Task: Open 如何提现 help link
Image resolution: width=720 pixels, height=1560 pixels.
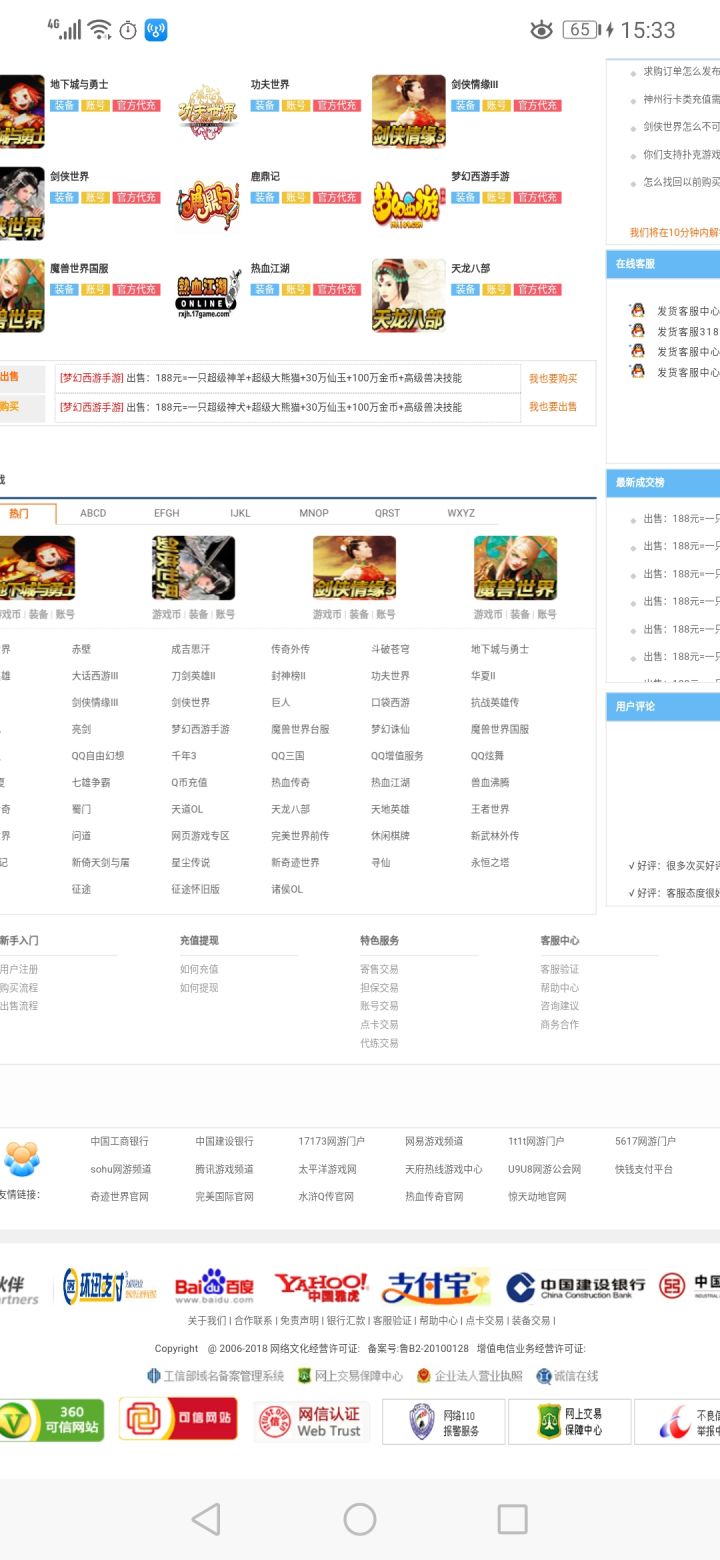Action: coord(199,988)
